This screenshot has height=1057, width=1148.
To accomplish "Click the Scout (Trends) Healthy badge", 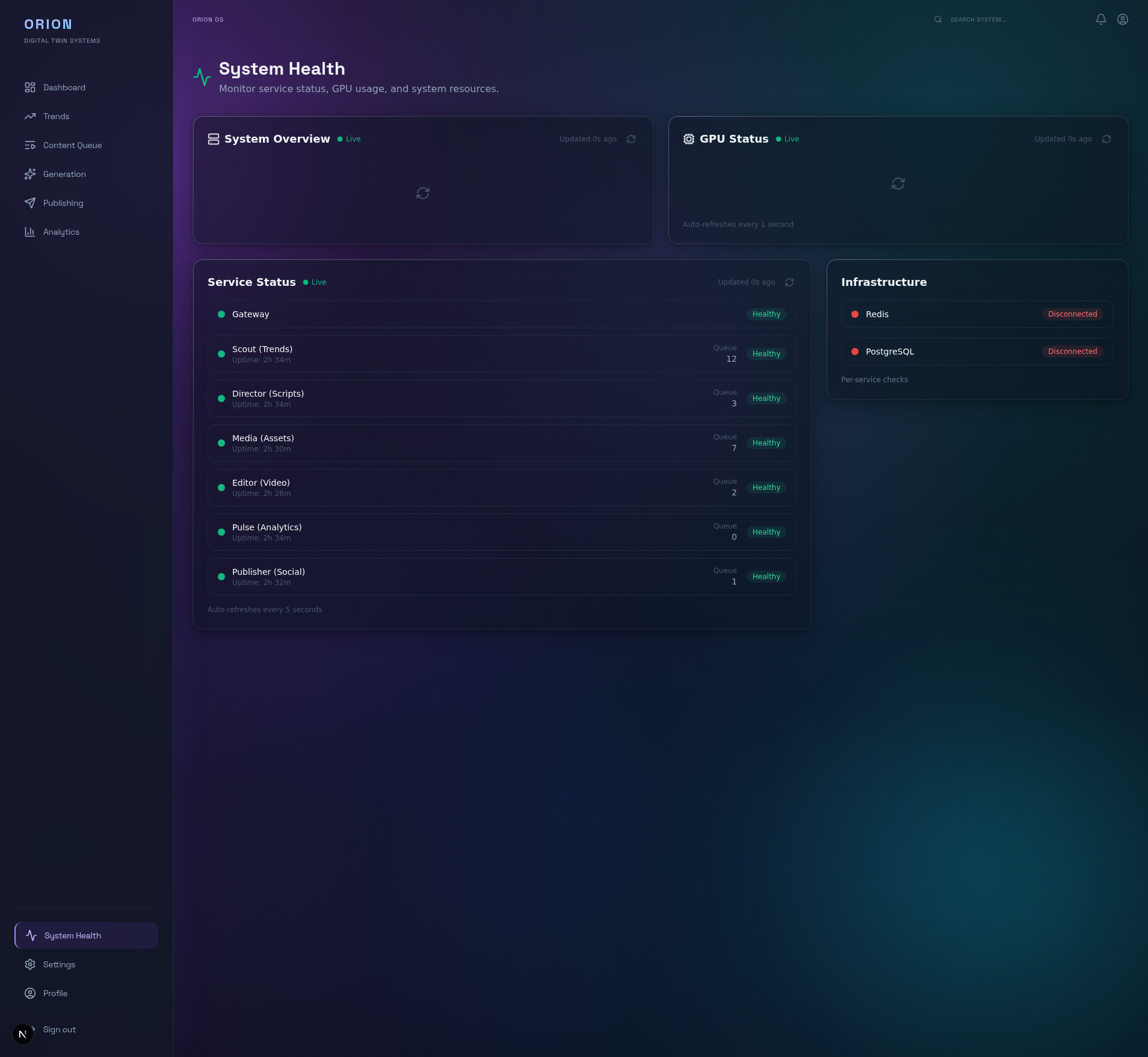I will coord(766,354).
